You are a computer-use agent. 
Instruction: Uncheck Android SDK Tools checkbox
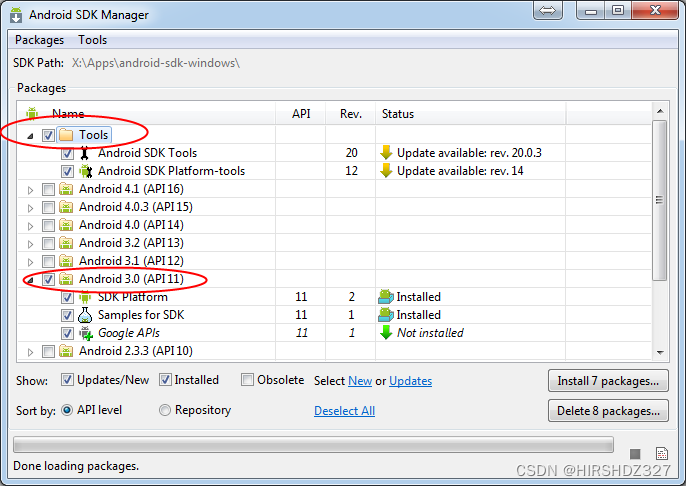click(x=67, y=154)
